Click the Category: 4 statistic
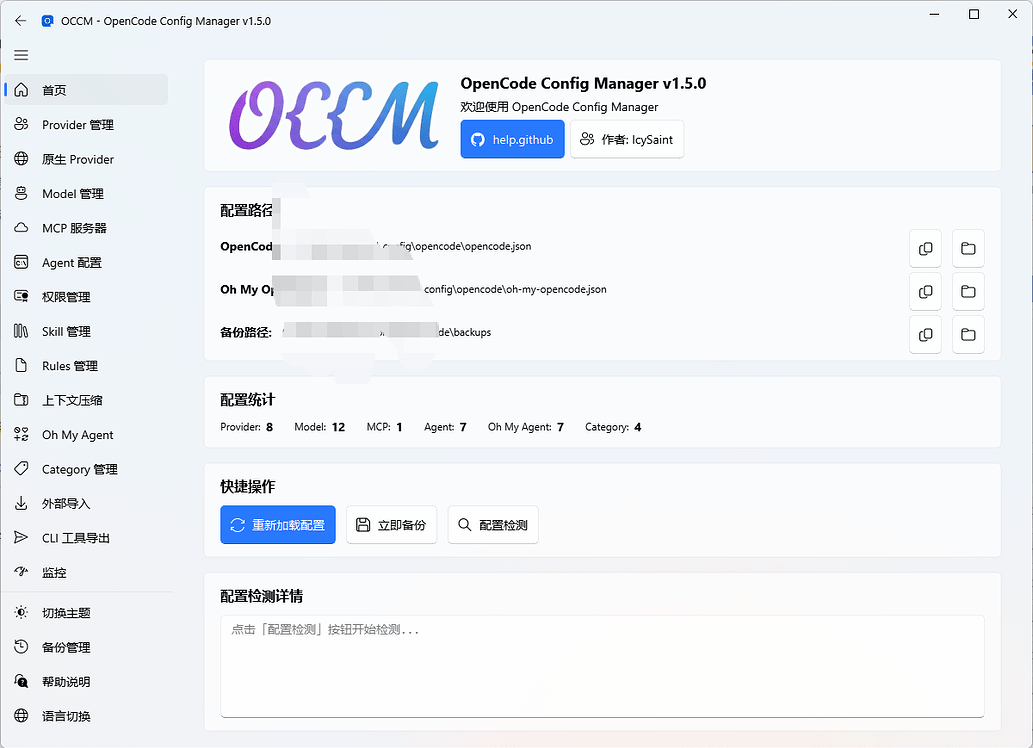 tap(613, 427)
